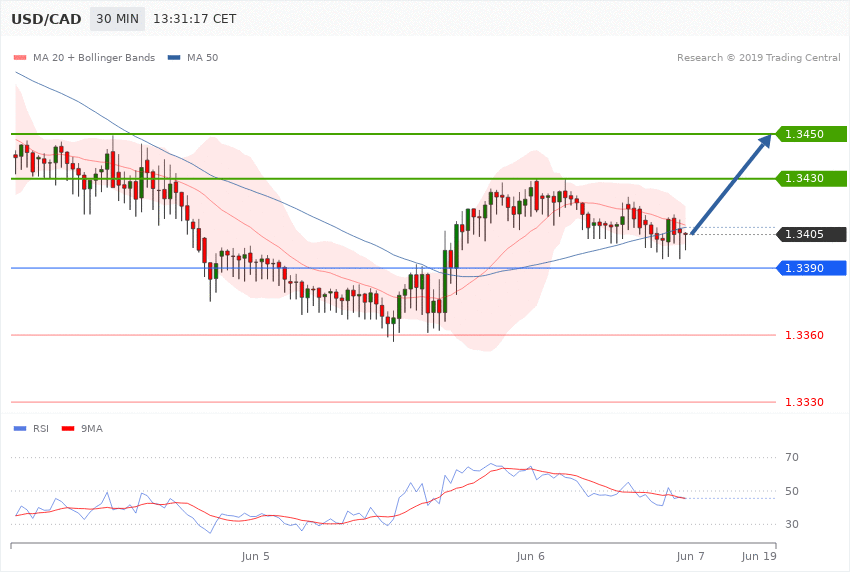This screenshot has width=850, height=576.
Task: Click the RSI 30 level value
Action: (x=792, y=524)
